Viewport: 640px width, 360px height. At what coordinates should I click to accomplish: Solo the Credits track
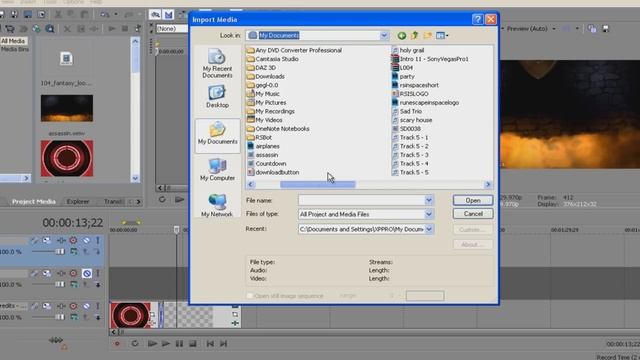pyautogui.click(x=98, y=306)
